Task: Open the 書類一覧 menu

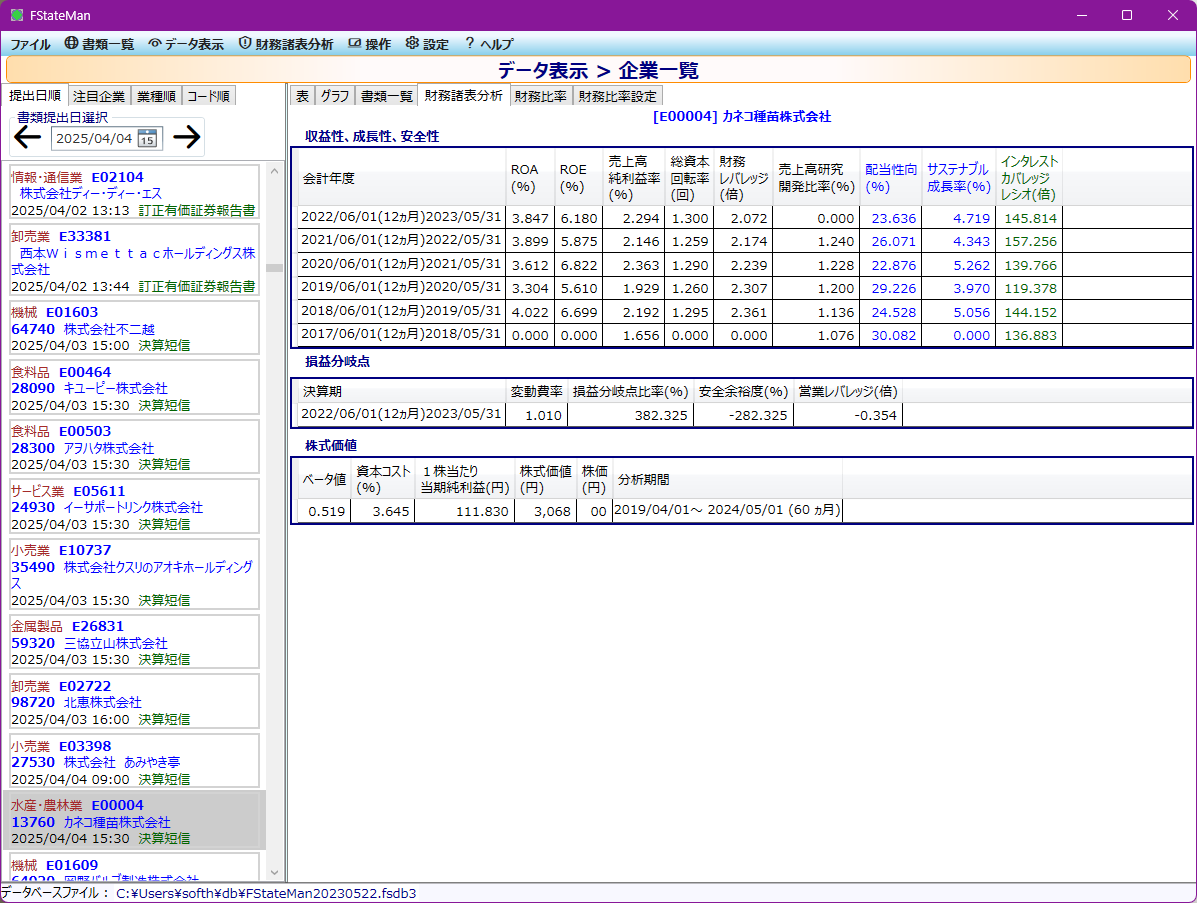Action: (99, 44)
